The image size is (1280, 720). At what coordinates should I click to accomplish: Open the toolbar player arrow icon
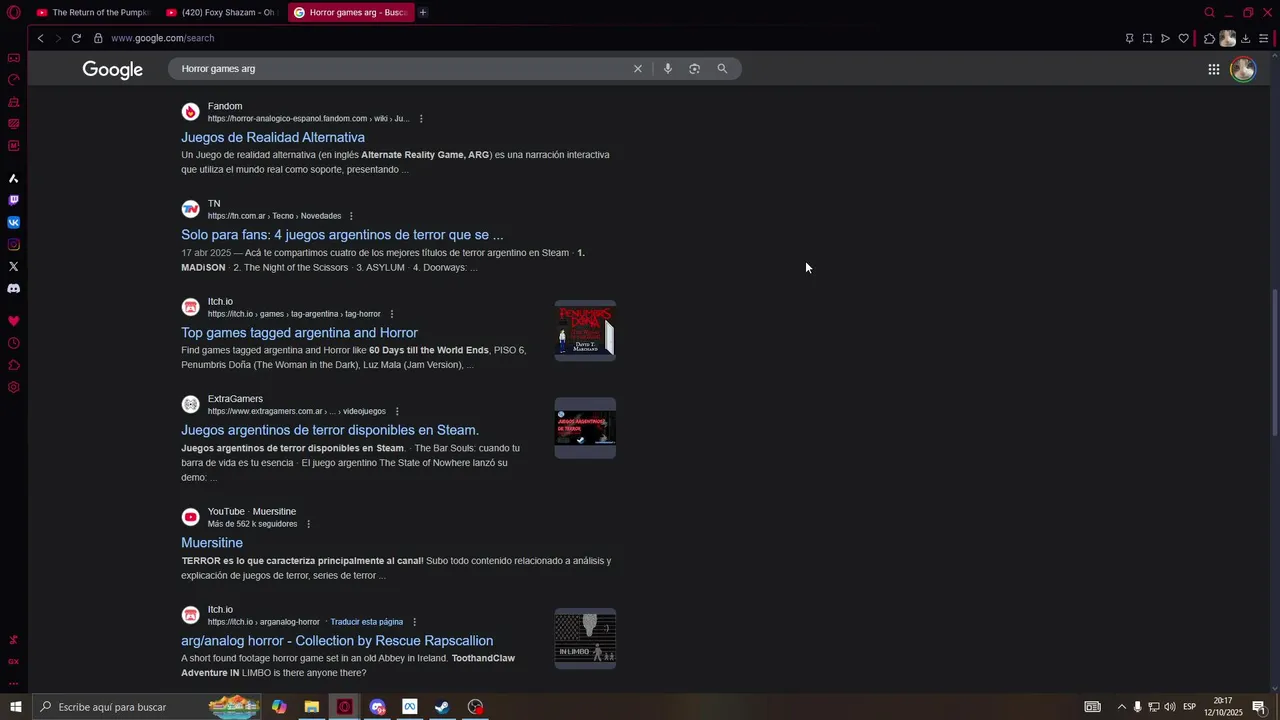pos(1165,38)
